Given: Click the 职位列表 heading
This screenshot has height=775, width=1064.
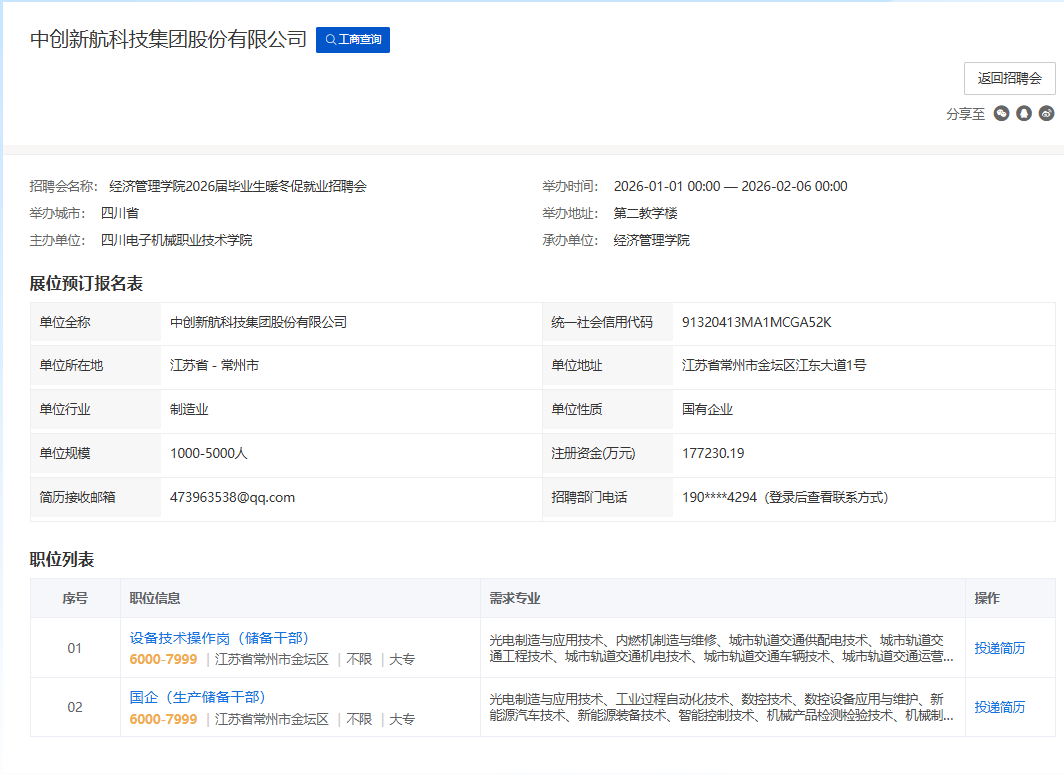Looking at the screenshot, I should coord(62,560).
